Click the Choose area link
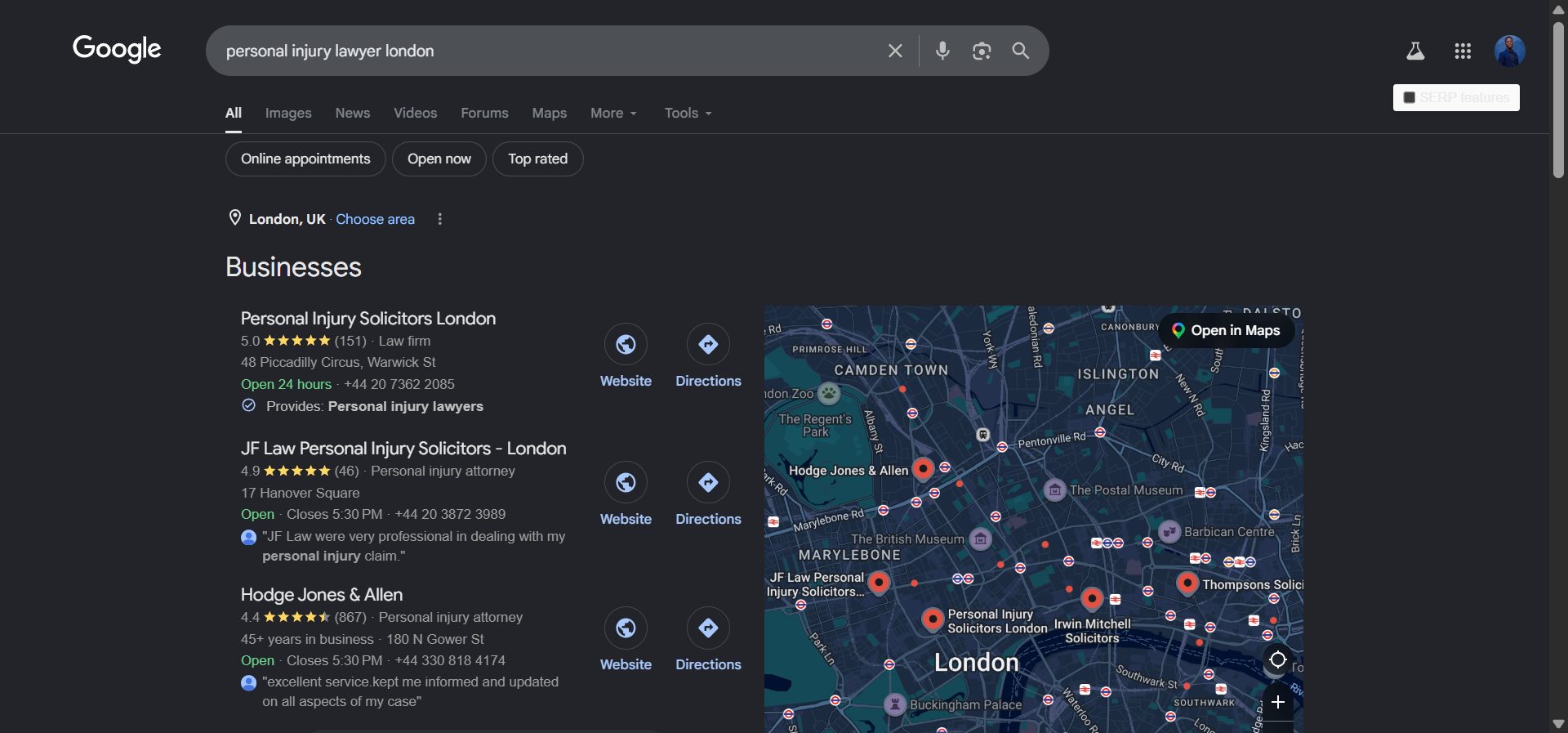This screenshot has width=1568, height=733. (375, 219)
